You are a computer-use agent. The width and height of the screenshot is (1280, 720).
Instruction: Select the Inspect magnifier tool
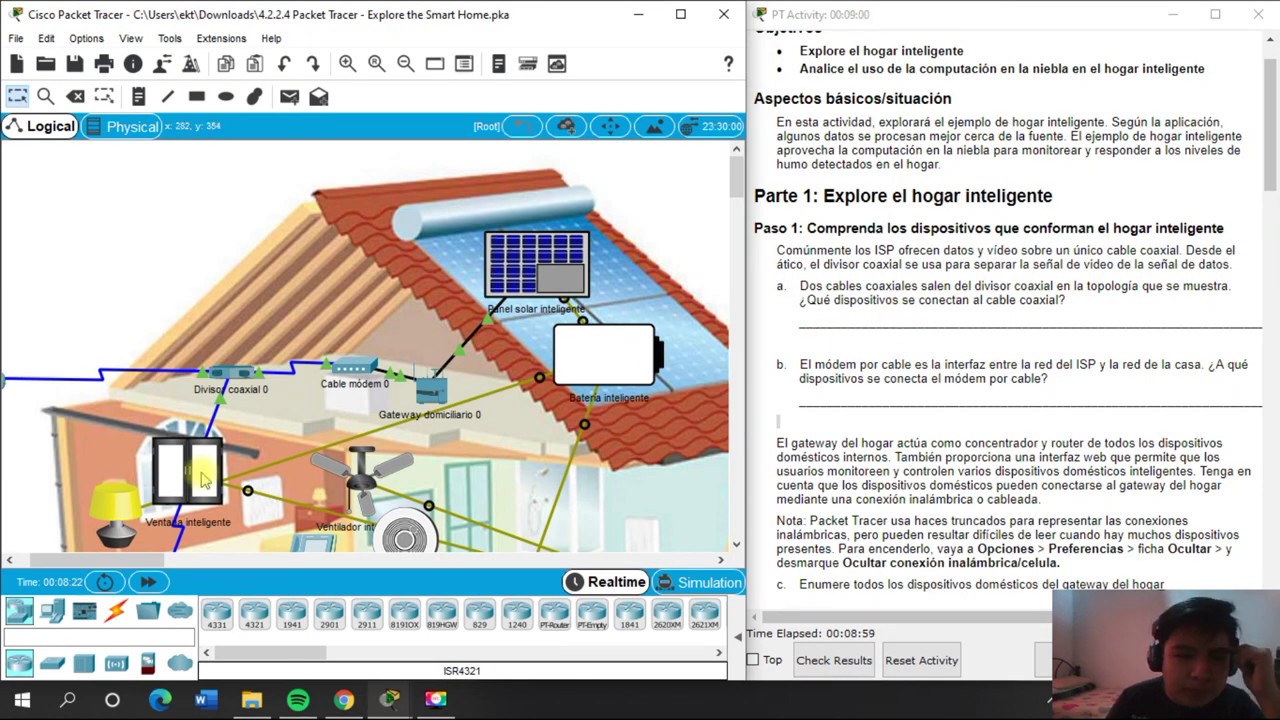(x=46, y=97)
